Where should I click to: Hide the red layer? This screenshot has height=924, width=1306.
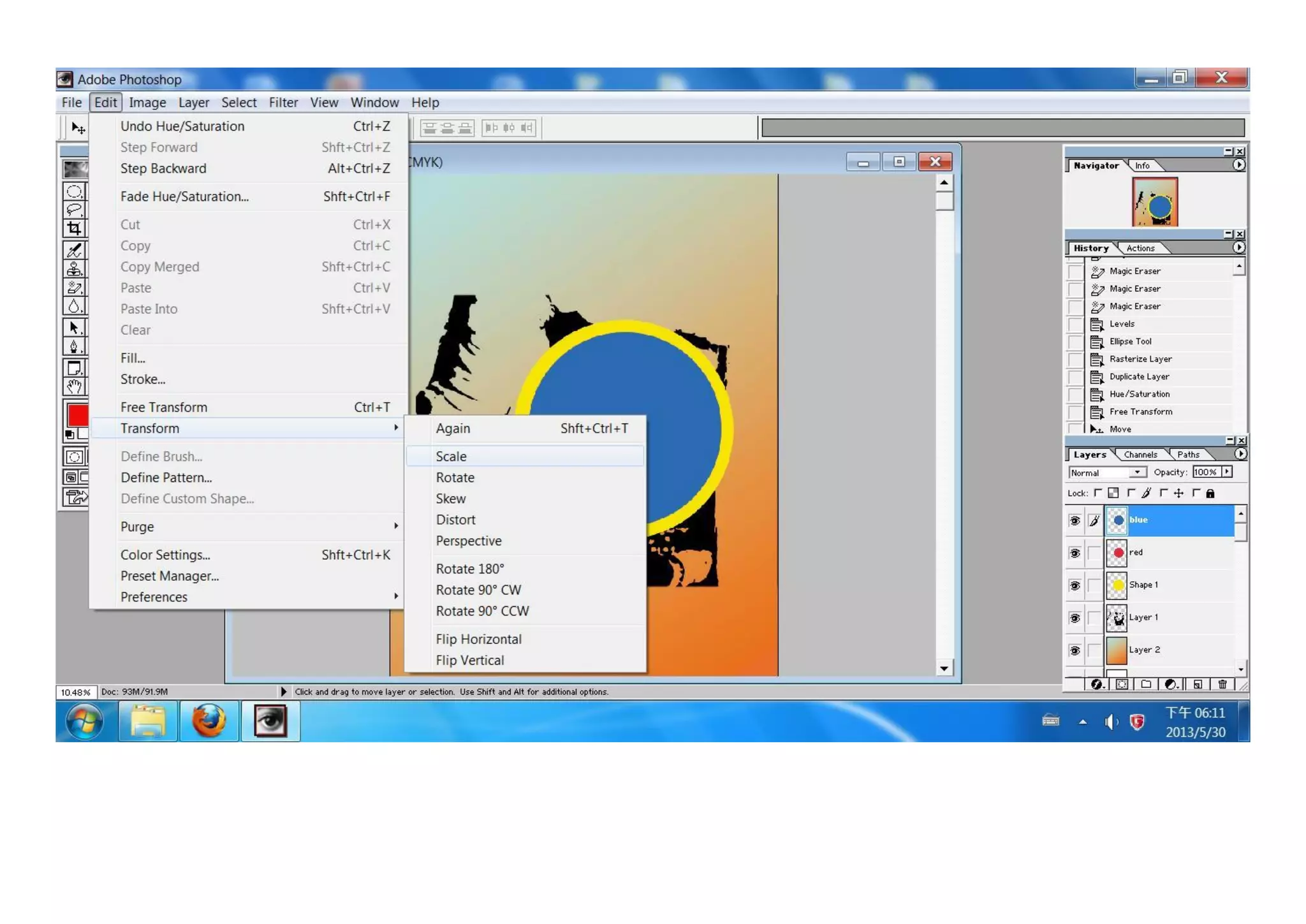pos(1075,553)
